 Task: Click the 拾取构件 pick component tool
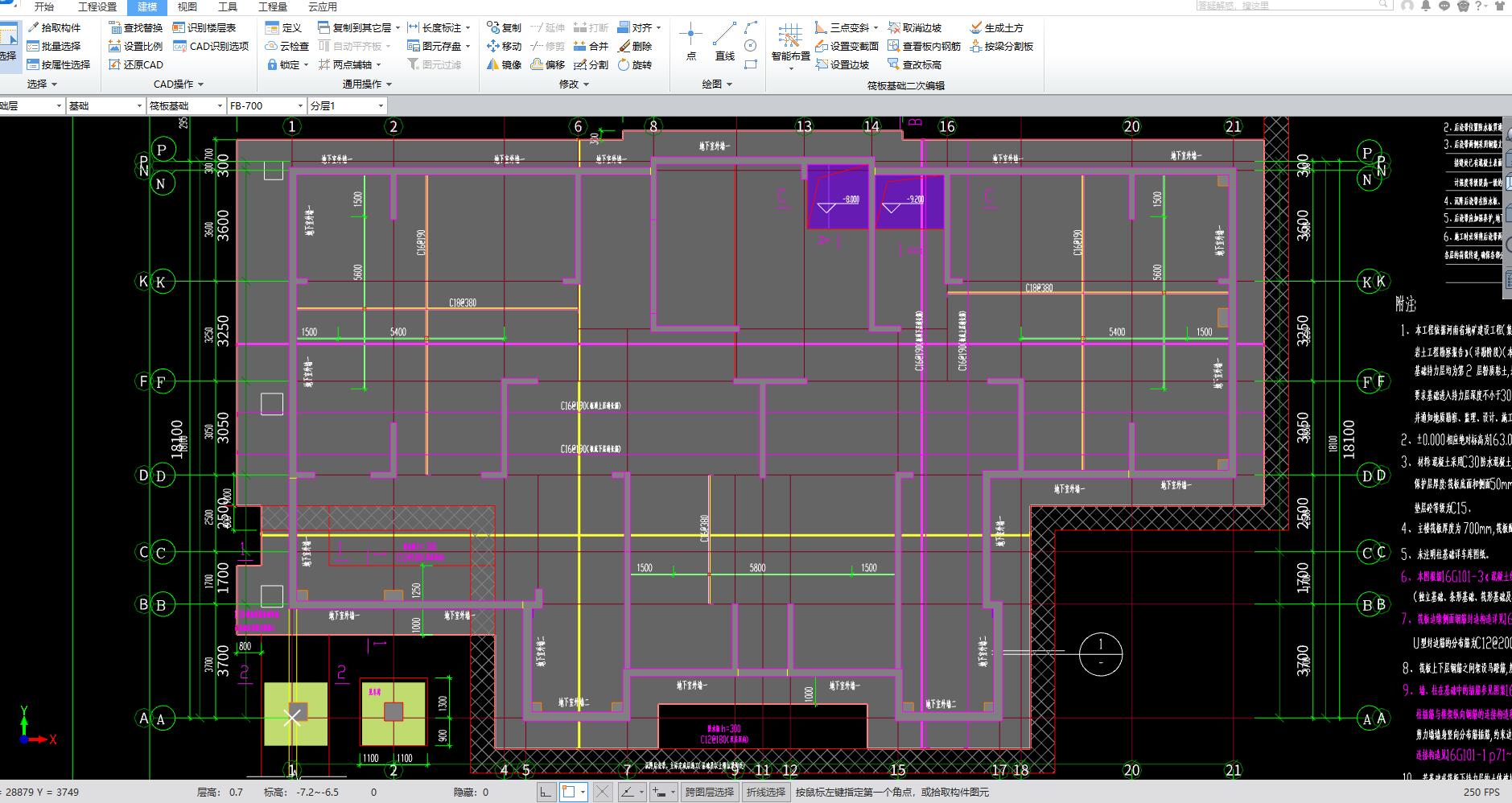54,27
